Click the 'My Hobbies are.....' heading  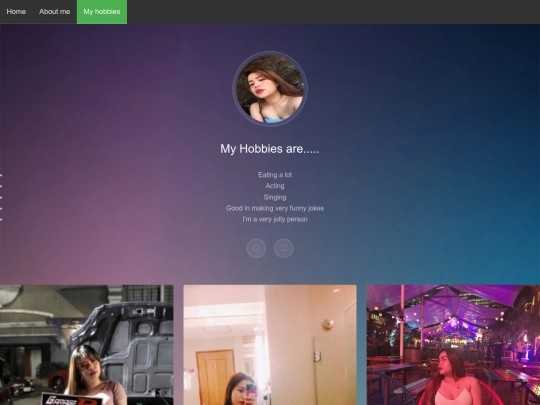[x=270, y=149]
